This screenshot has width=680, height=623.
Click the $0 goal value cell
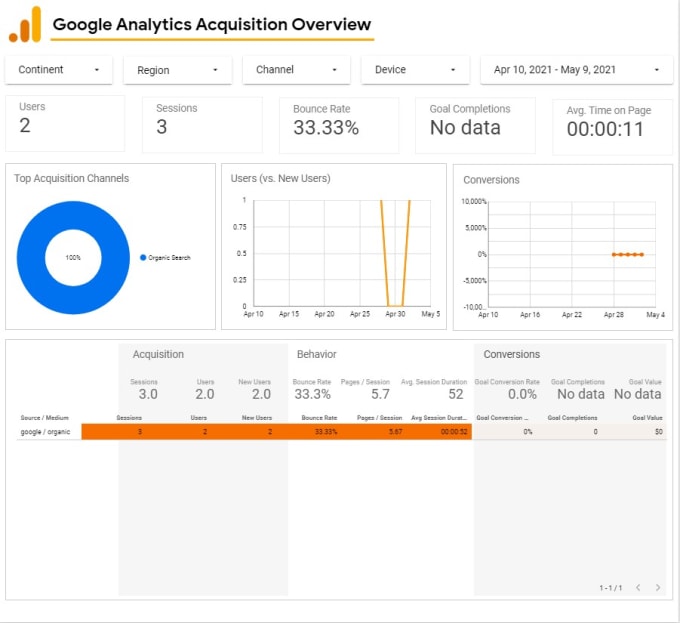(659, 432)
